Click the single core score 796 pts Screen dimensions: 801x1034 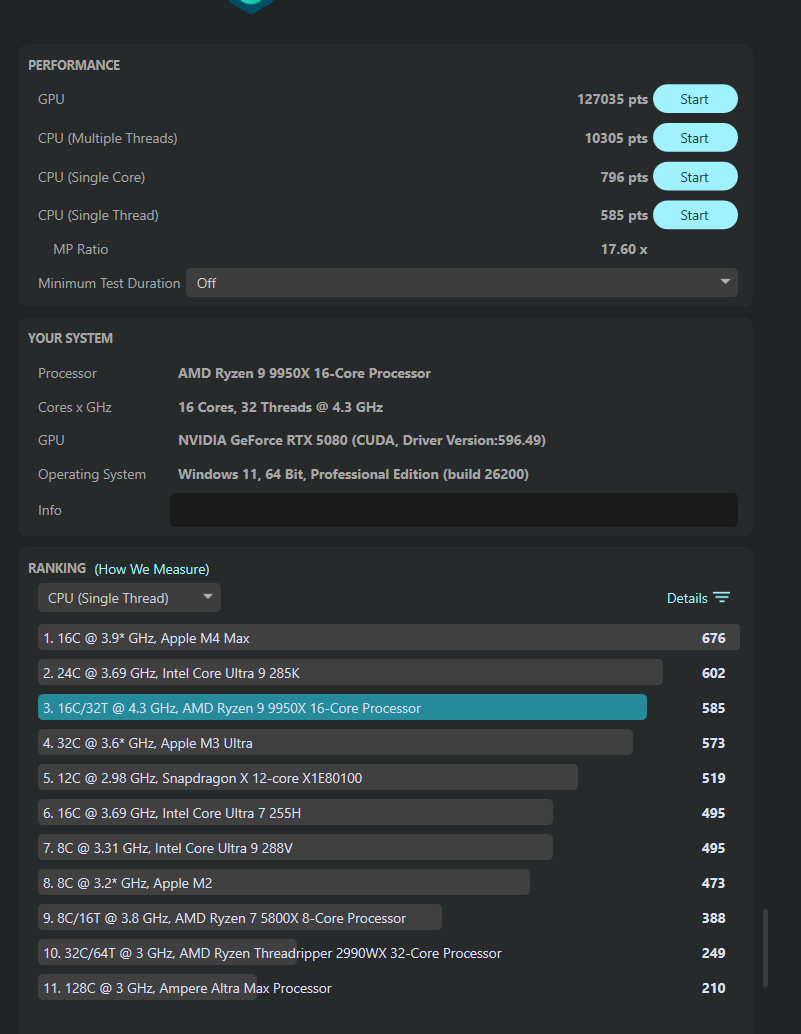tap(624, 177)
